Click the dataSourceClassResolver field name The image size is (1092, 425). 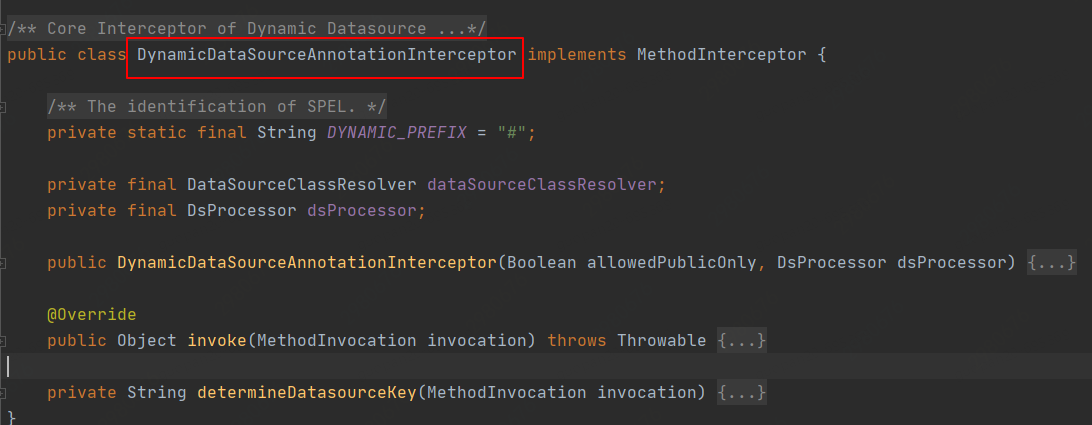546,185
